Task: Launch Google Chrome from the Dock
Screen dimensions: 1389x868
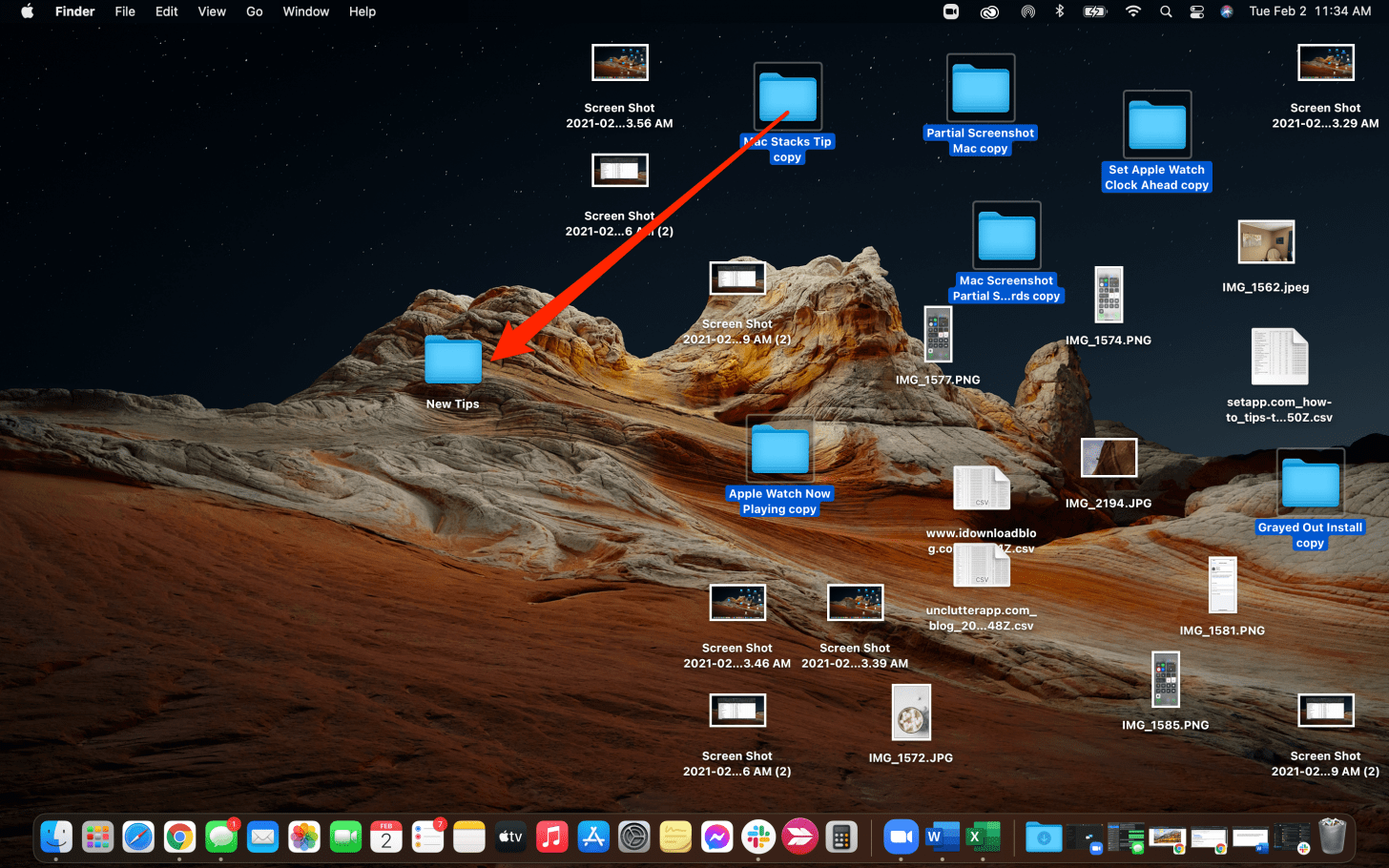Action: pos(179,837)
